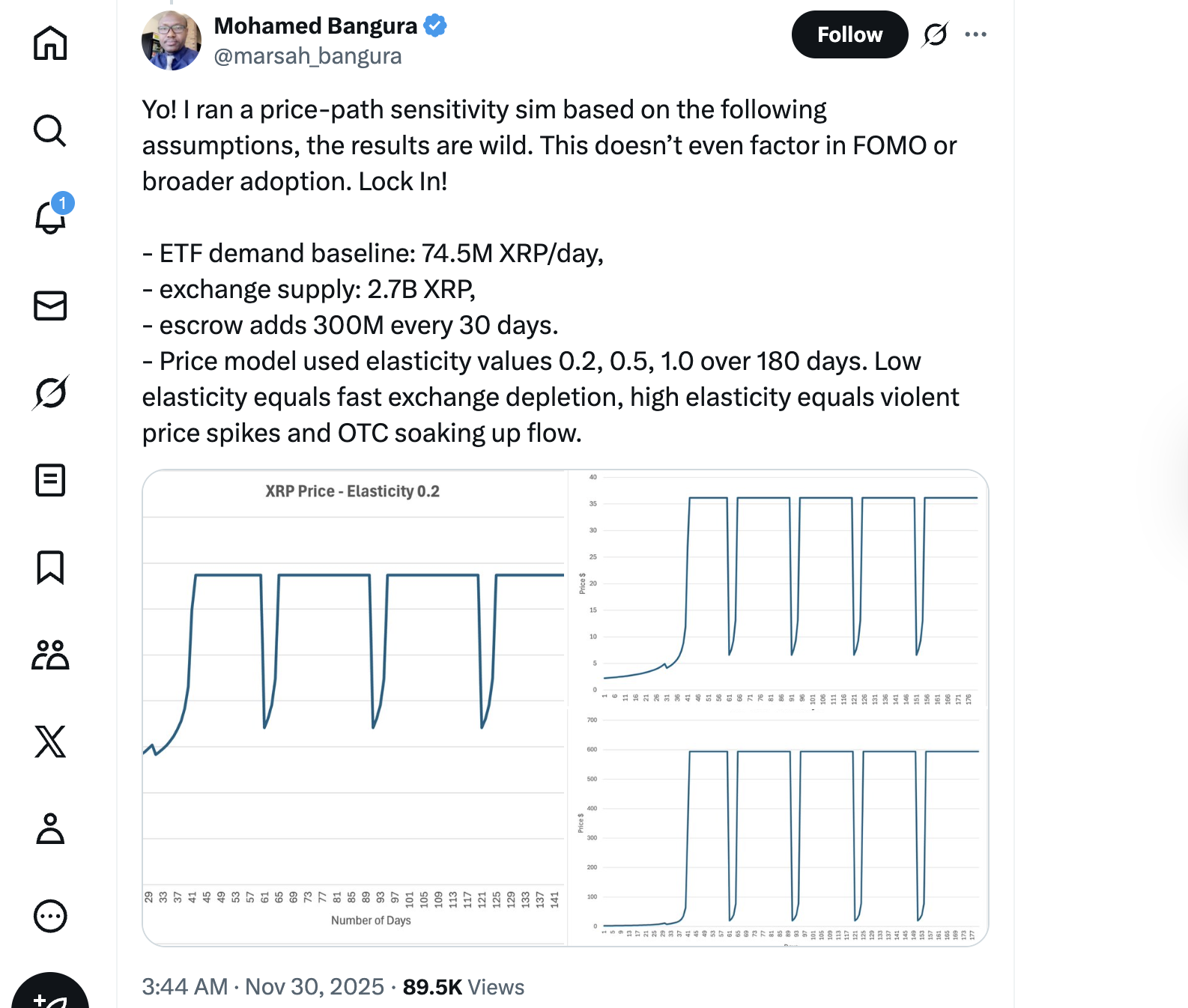
Task: Open Bookmarks icon in sidebar
Action: (50, 567)
